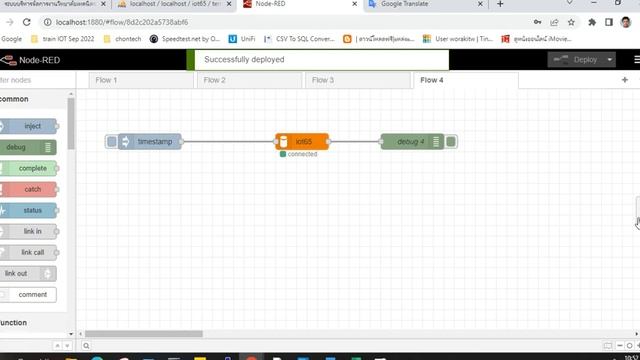Select the Flow 4 tab
The height and width of the screenshot is (360, 640).
pos(466,80)
